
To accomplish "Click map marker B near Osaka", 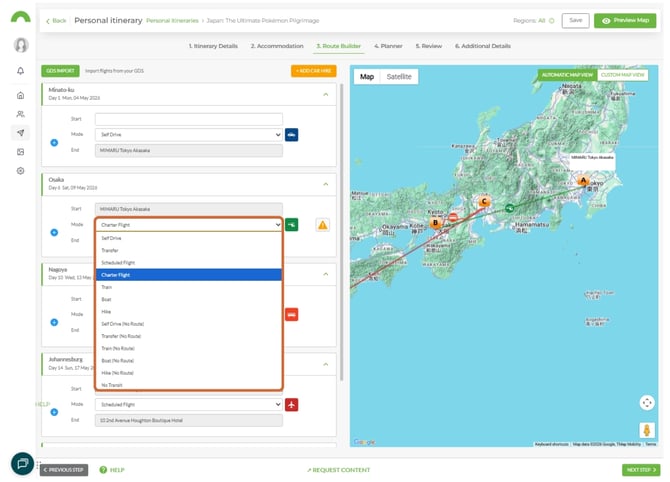I will point(435,223).
